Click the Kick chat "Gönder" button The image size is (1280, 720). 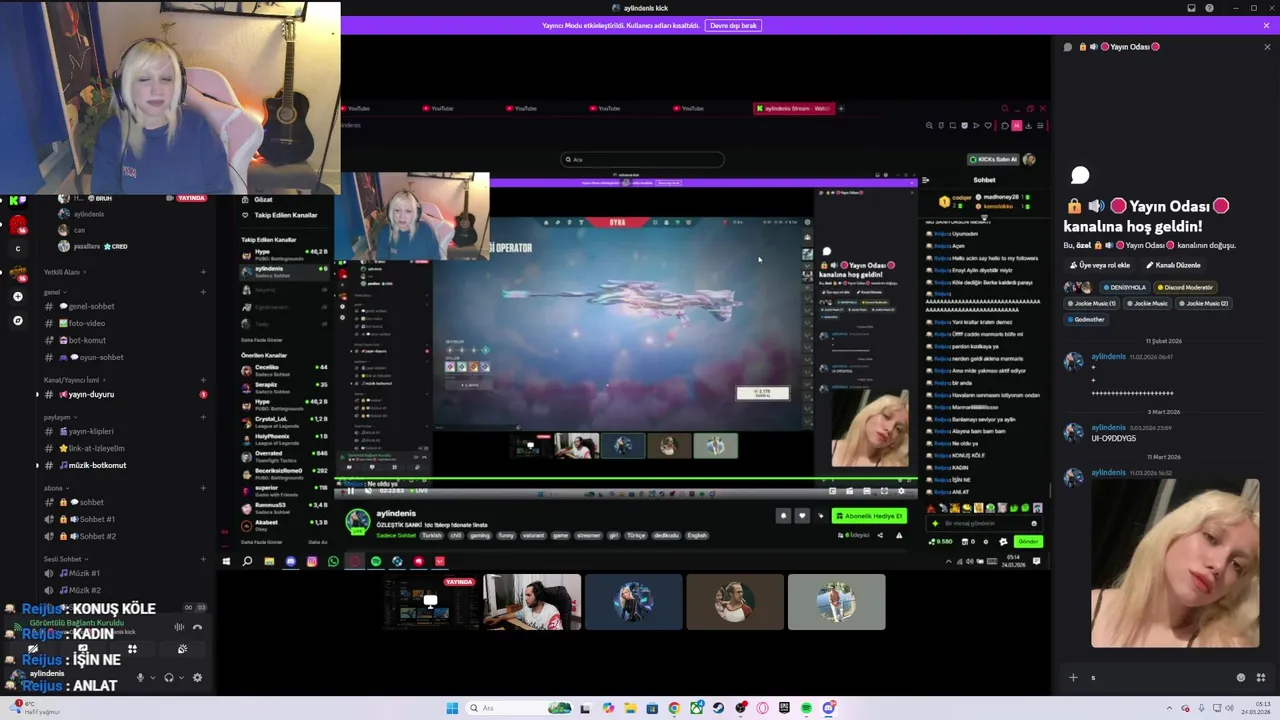coord(1028,542)
